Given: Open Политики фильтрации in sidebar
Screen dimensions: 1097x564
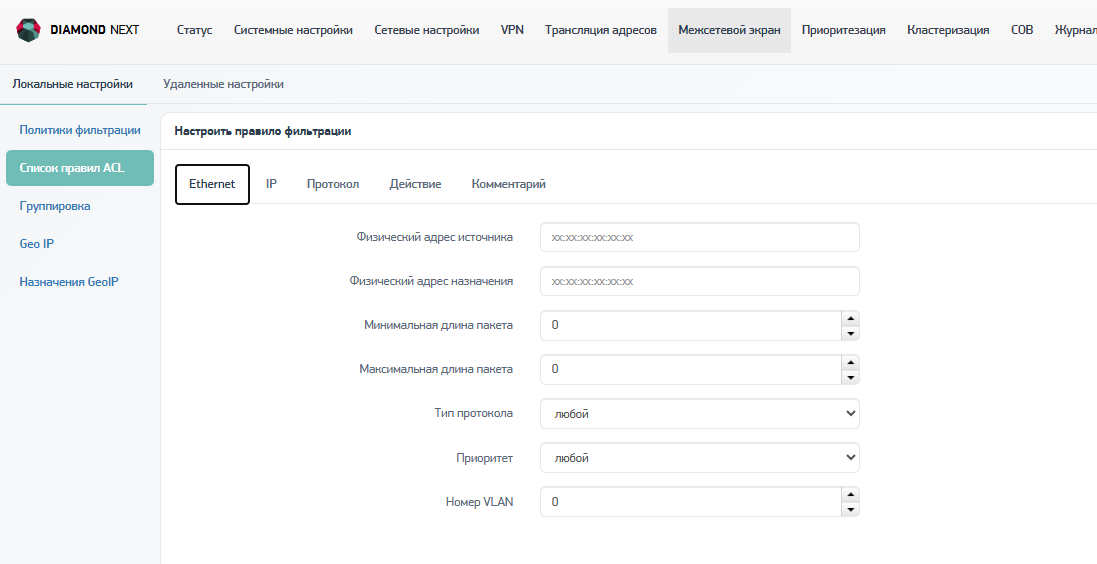Looking at the screenshot, I should (80, 130).
